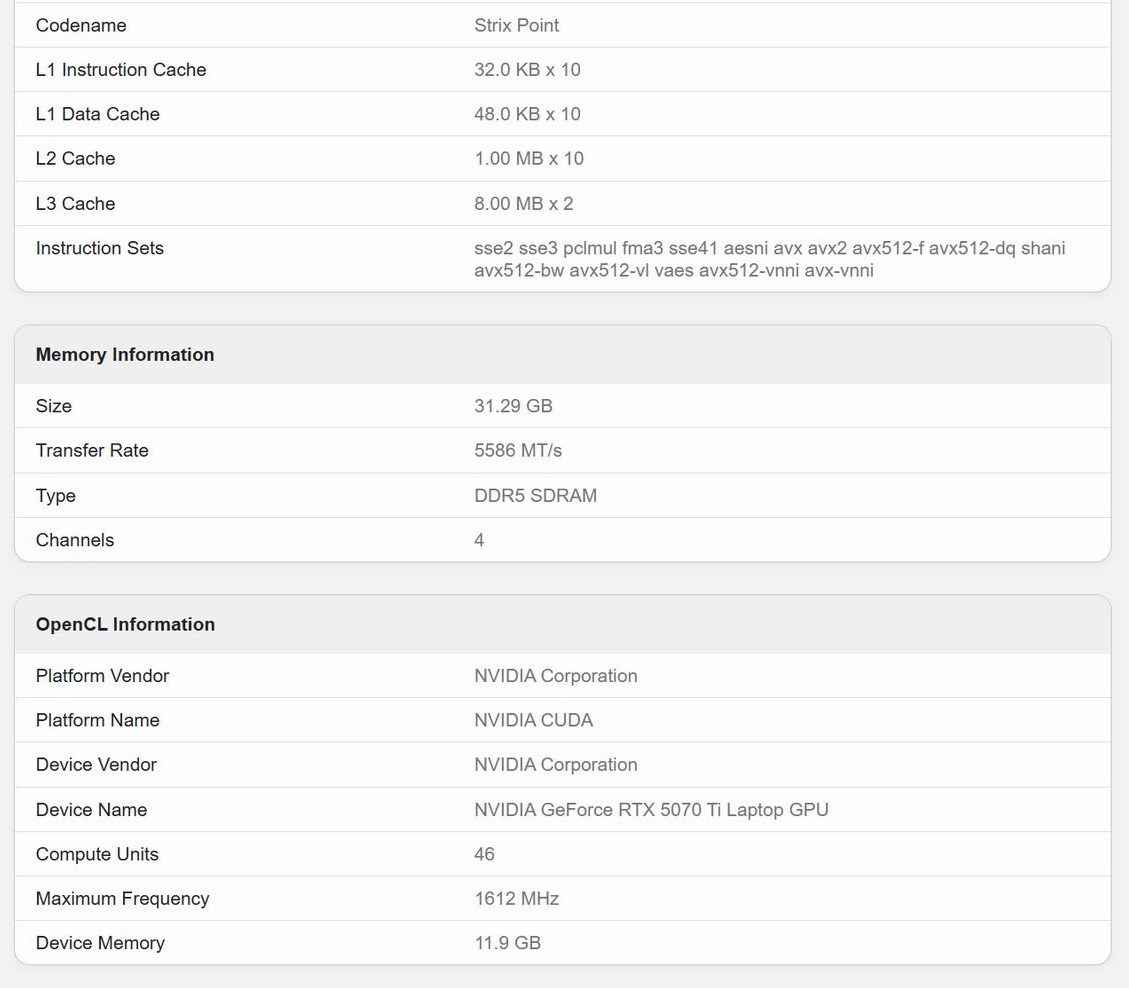Click Platform Vendor's NVIDIA Corporation value
Screen dimensions: 1129x988
coord(555,675)
